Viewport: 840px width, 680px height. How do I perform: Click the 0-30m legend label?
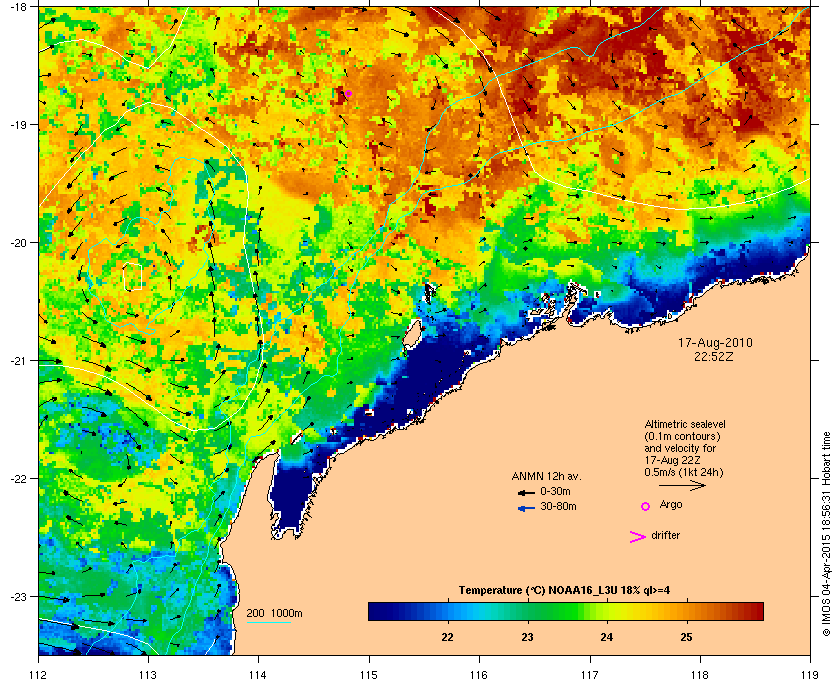(x=555, y=491)
